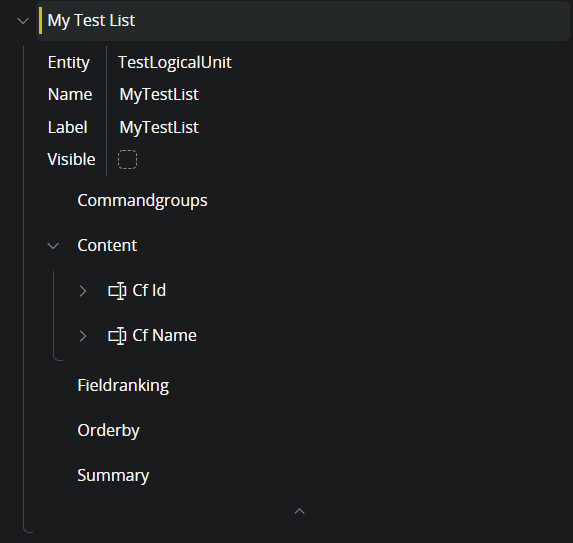Expand the Cf Name field
The image size is (573, 543).
click(x=83, y=336)
